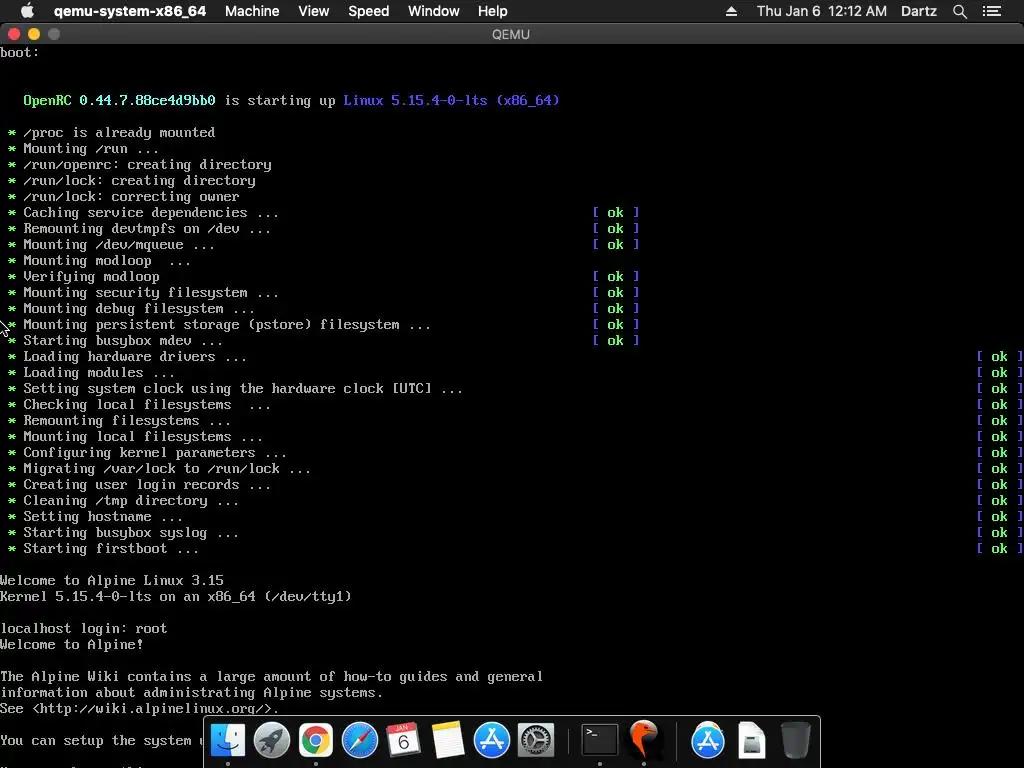1024x768 pixels.
Task: Open the Notification Center list icon
Action: pyautogui.click(x=992, y=11)
